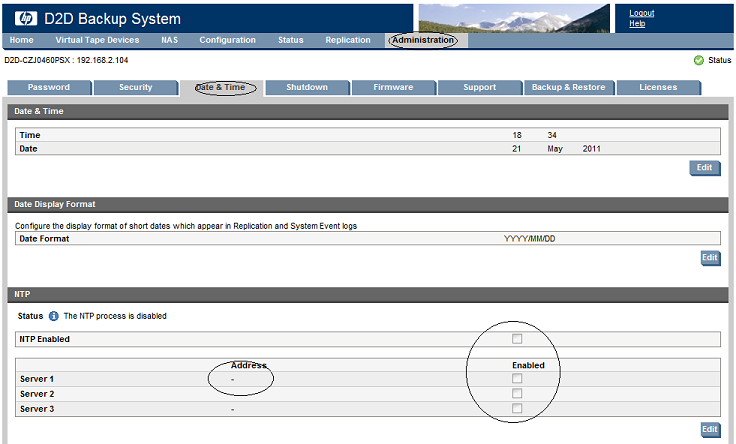Click the mountain banner image
Viewport: 736px width, 444px height.
coord(514,19)
